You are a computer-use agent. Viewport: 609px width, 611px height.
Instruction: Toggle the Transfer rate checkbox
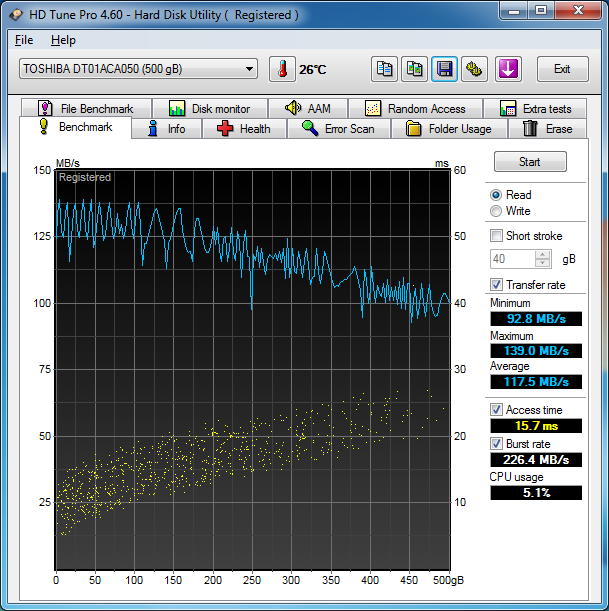tap(496, 285)
